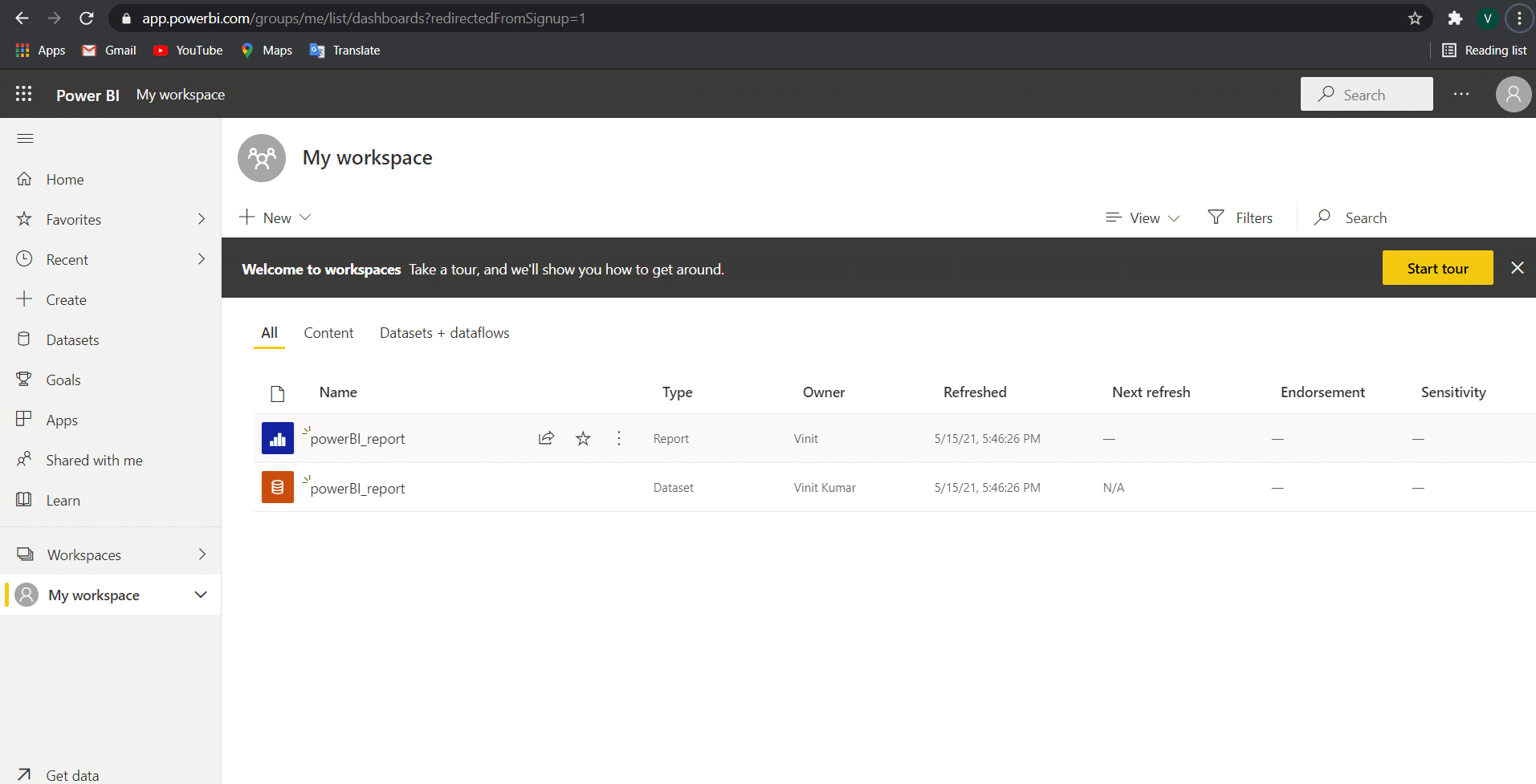Select My workspace in the sidebar
Image resolution: width=1536 pixels, height=784 pixels.
coord(93,595)
